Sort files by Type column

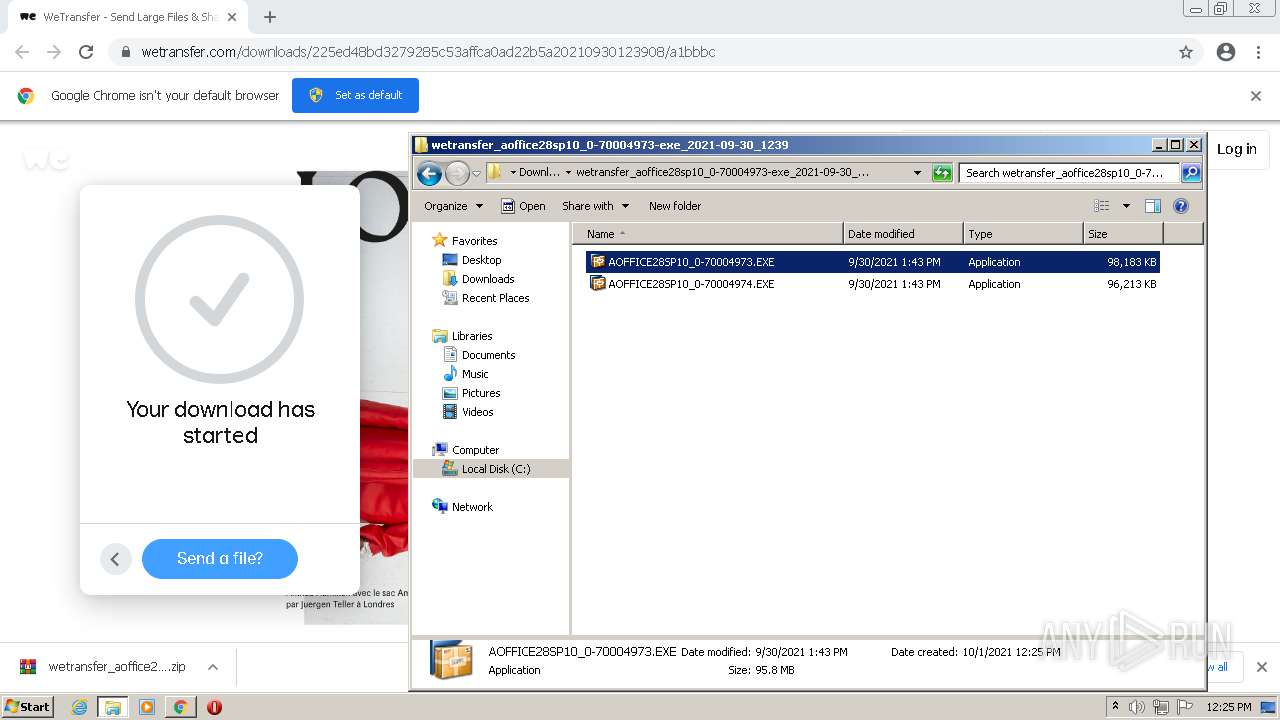pos(1023,234)
